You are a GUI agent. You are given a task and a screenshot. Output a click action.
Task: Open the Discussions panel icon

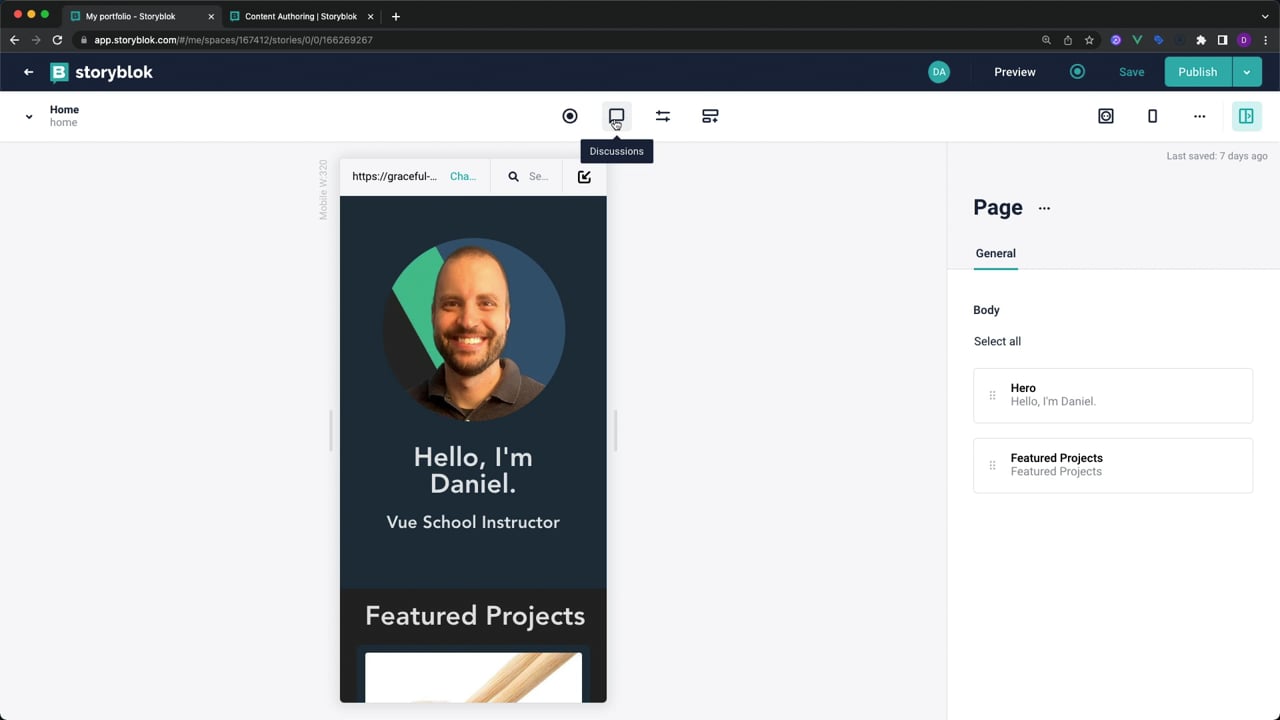click(616, 116)
